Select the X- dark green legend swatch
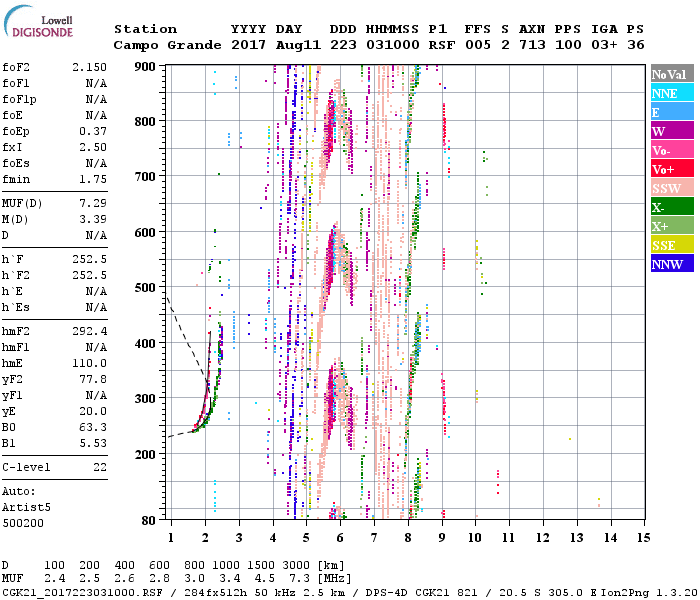The width and height of the screenshot is (700, 600). click(672, 207)
